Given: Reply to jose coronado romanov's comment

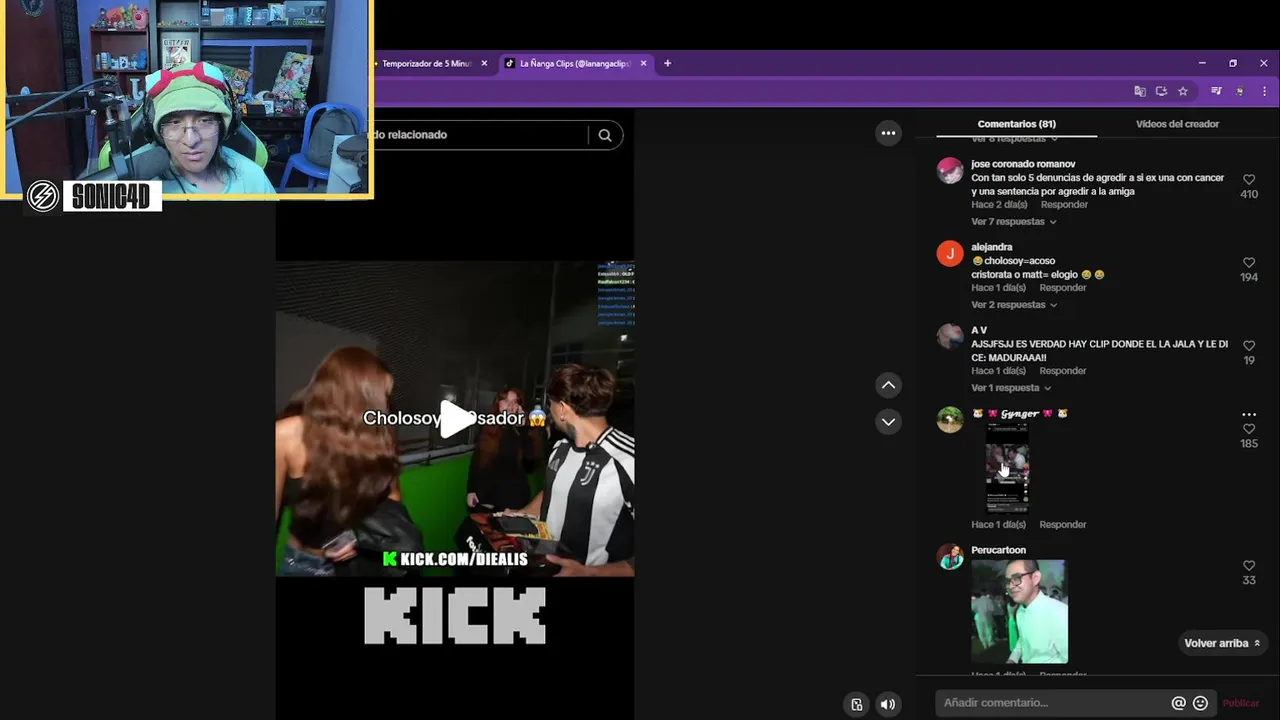Looking at the screenshot, I should [x=1063, y=205].
